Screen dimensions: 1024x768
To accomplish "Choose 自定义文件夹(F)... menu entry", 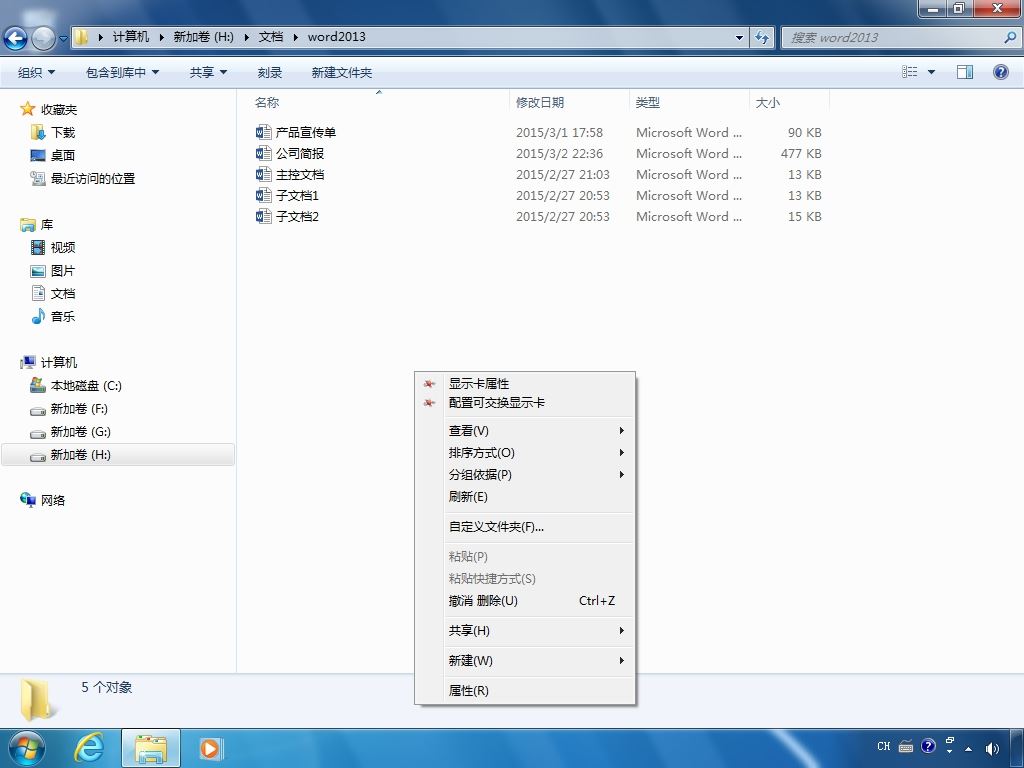I will 524,527.
